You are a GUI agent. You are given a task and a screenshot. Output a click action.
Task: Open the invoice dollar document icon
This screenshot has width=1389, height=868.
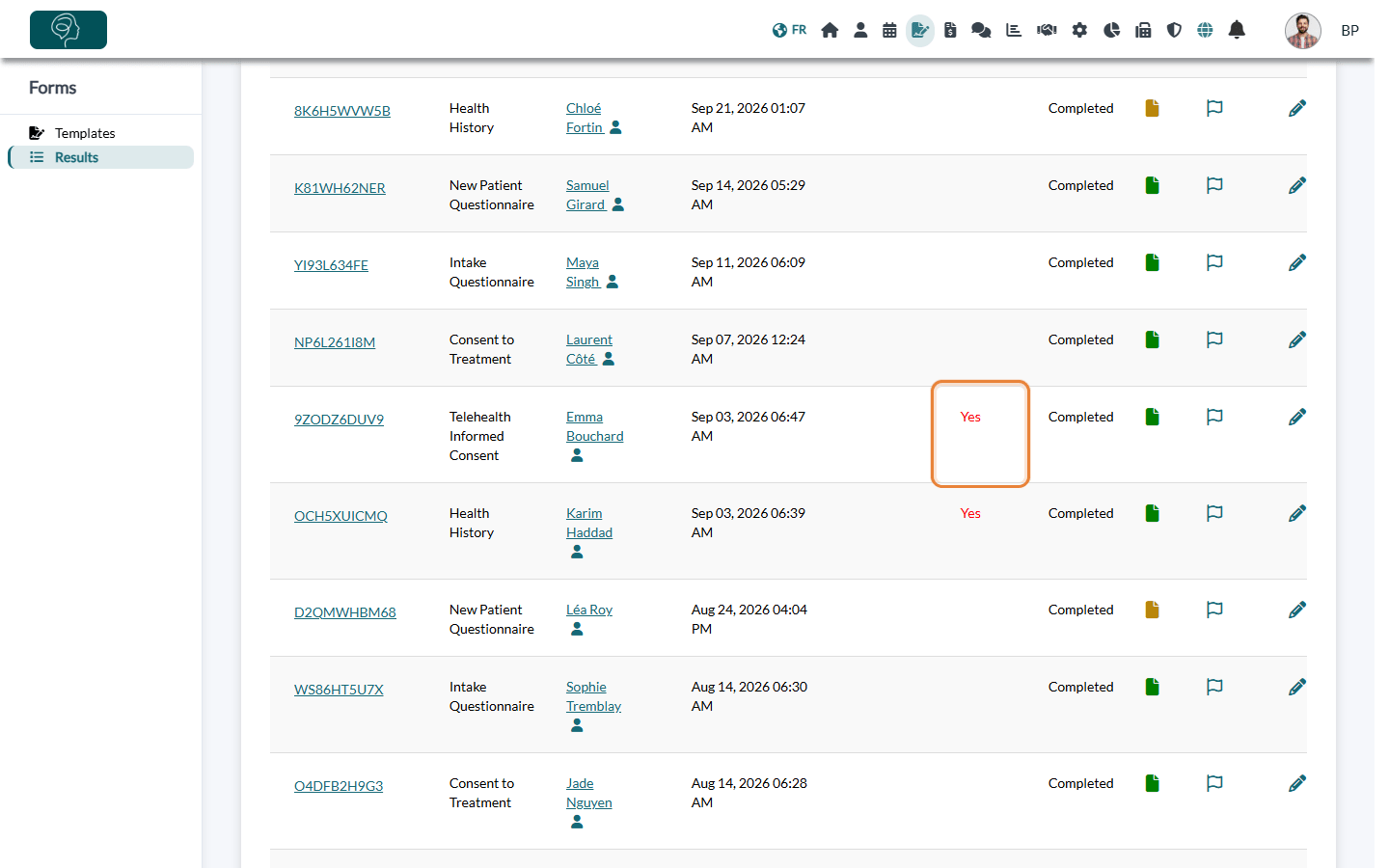[950, 30]
